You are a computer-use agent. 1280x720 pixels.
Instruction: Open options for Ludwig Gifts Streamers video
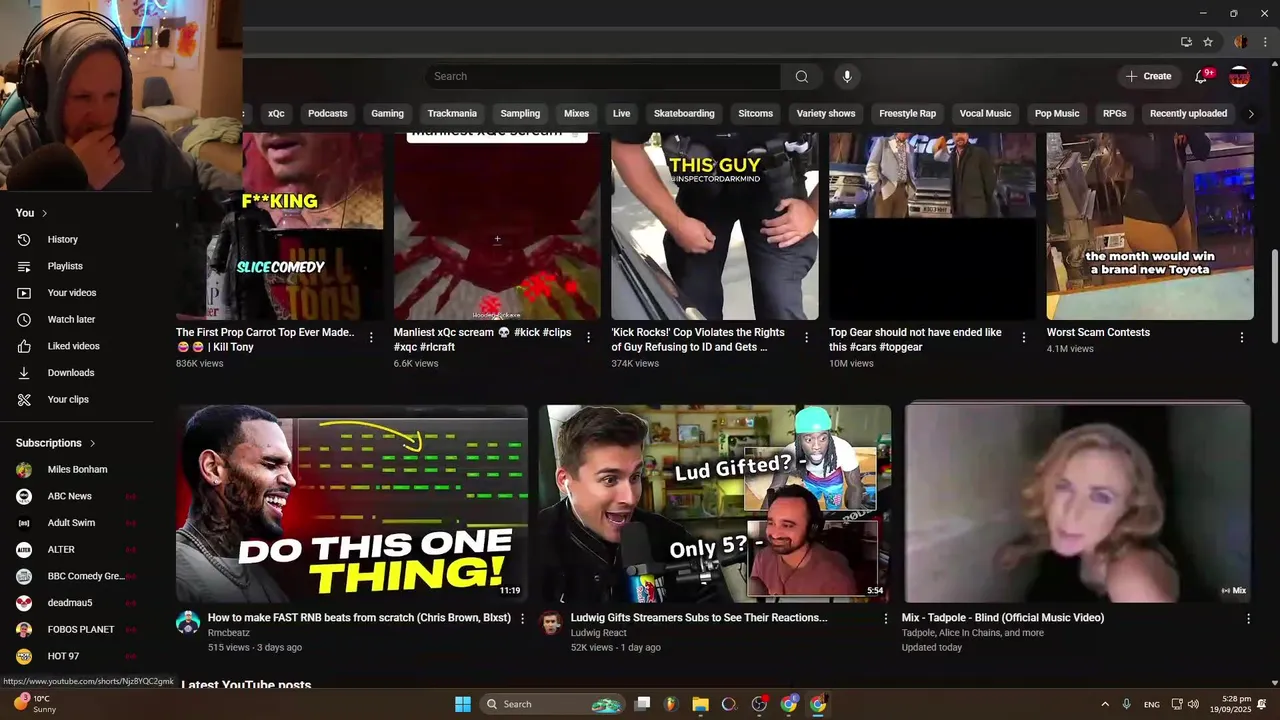coord(884,619)
